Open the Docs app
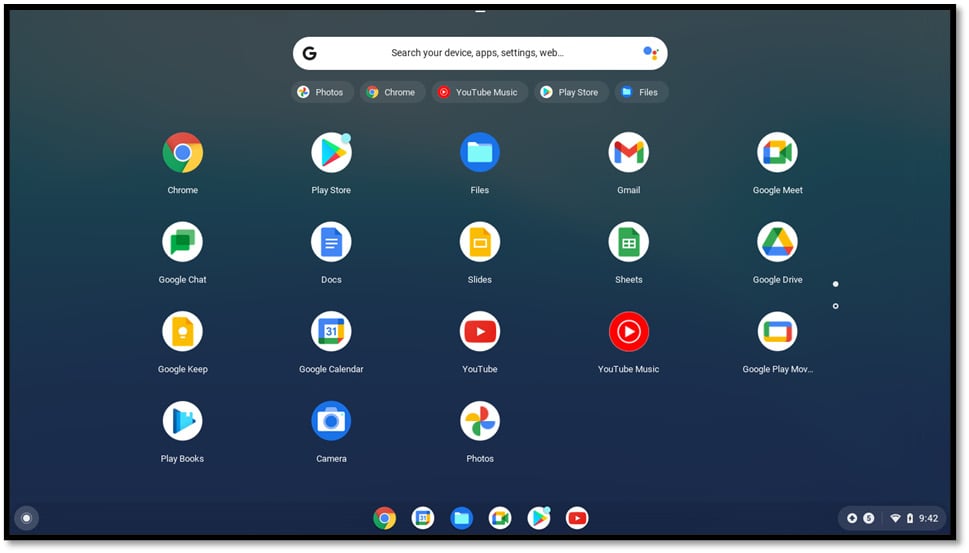Screen dimensions: 969x553 [331, 242]
